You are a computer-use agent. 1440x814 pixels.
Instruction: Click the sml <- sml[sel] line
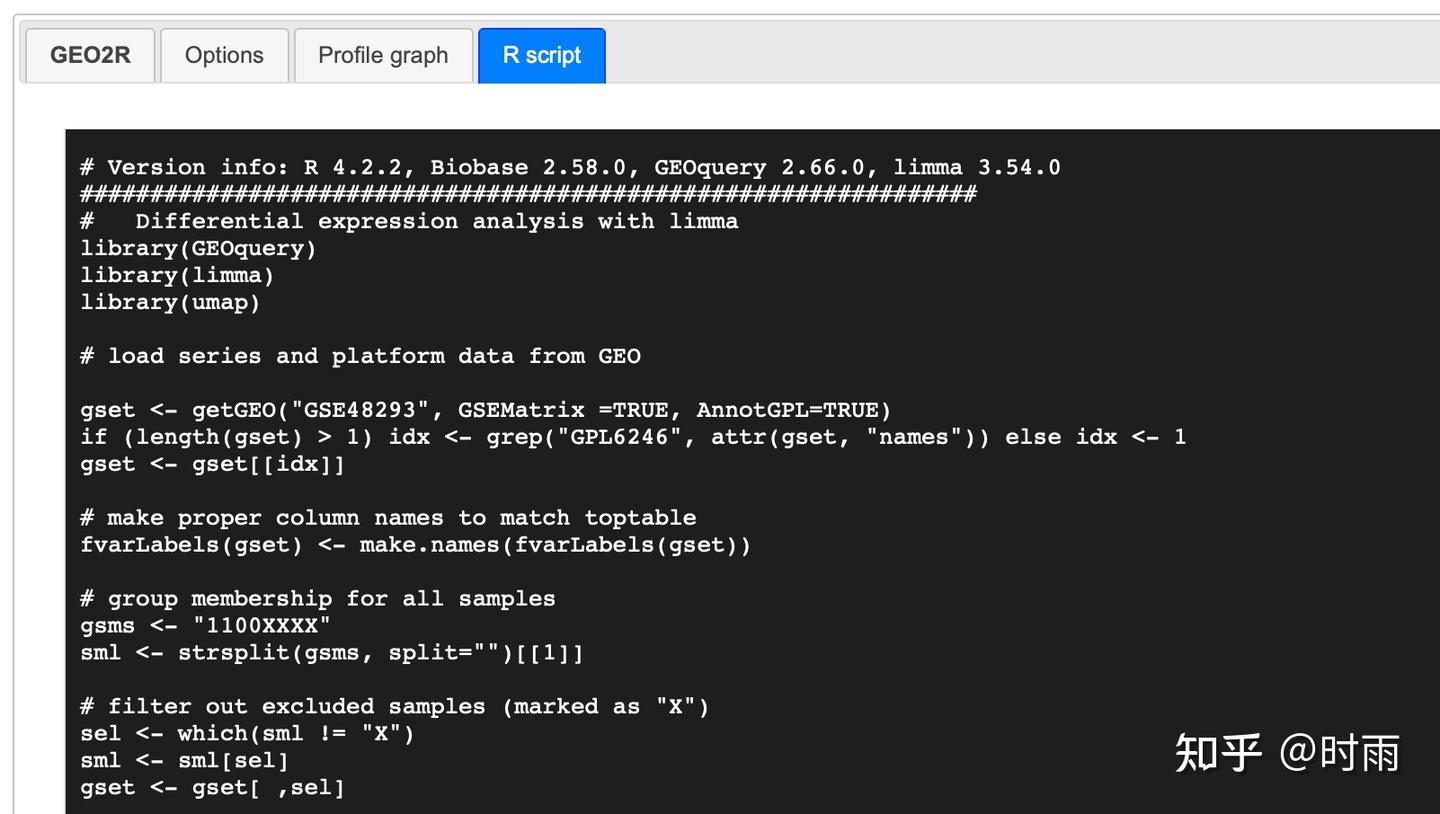184,761
